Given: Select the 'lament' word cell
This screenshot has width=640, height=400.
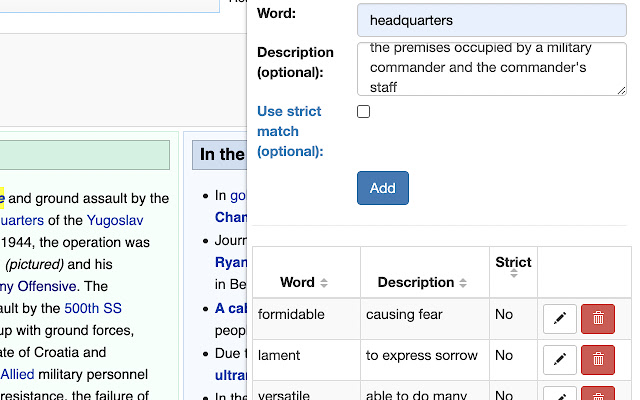Looking at the screenshot, I should [307, 360].
